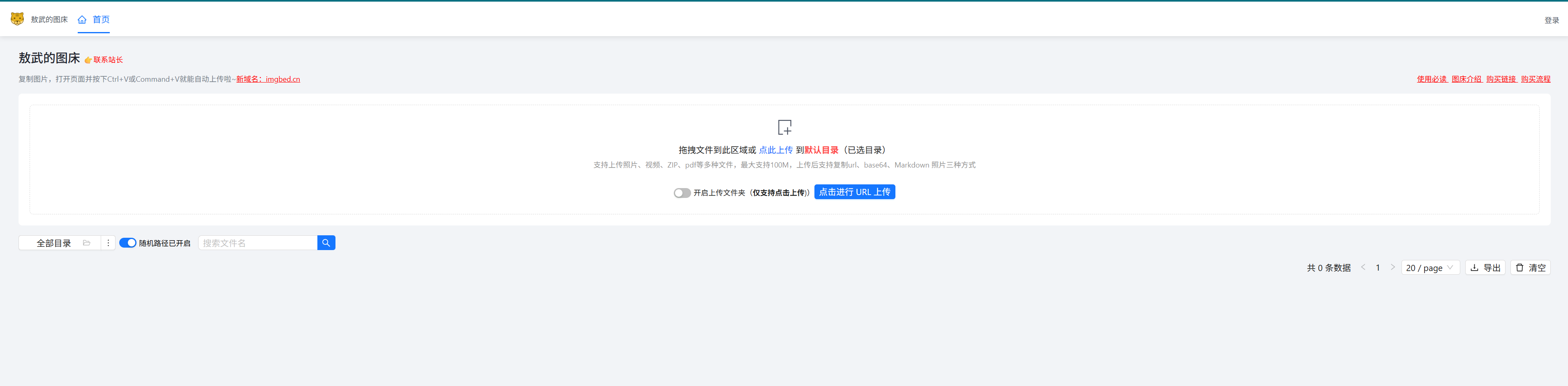Click the blue search magnifier button
This screenshot has width=1568, height=386.
click(x=326, y=243)
